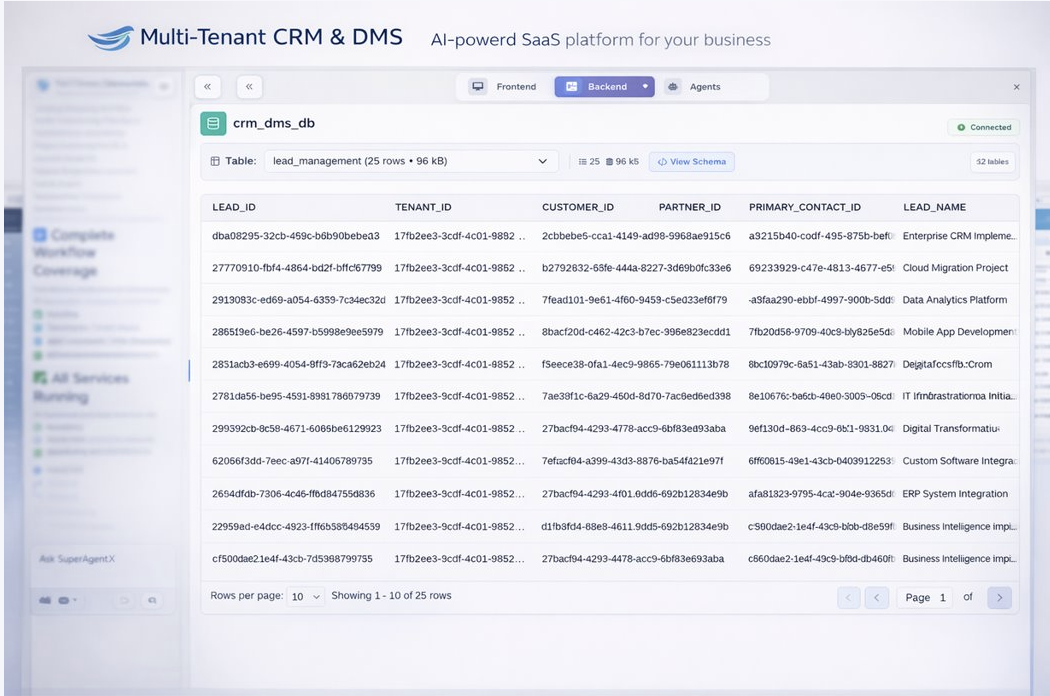Image resolution: width=1050 pixels, height=696 pixels.
Task: Open the Backend tab dropdown arrow
Action: click(x=645, y=87)
